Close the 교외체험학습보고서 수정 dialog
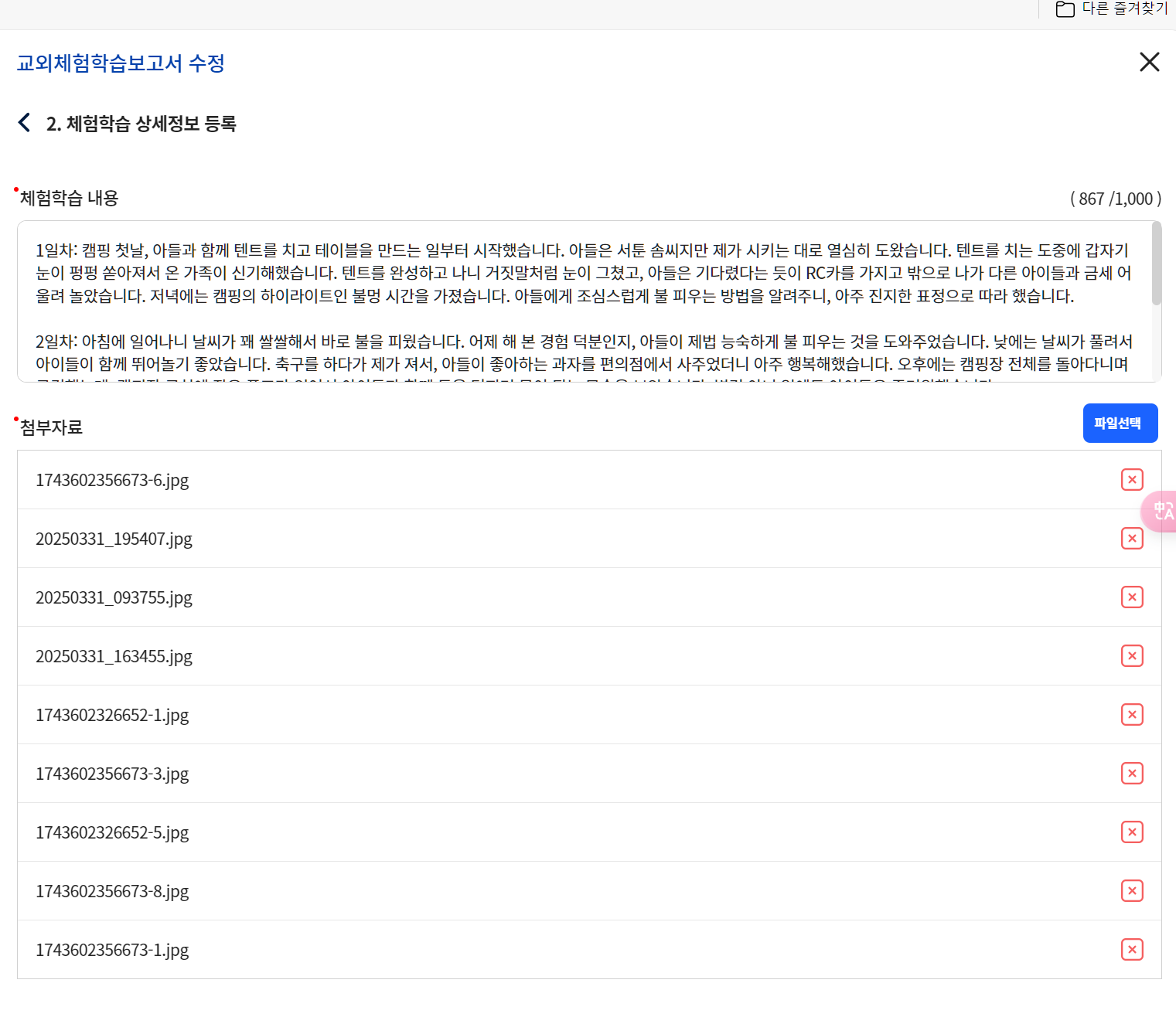The width and height of the screenshot is (1176, 1024). click(x=1149, y=62)
